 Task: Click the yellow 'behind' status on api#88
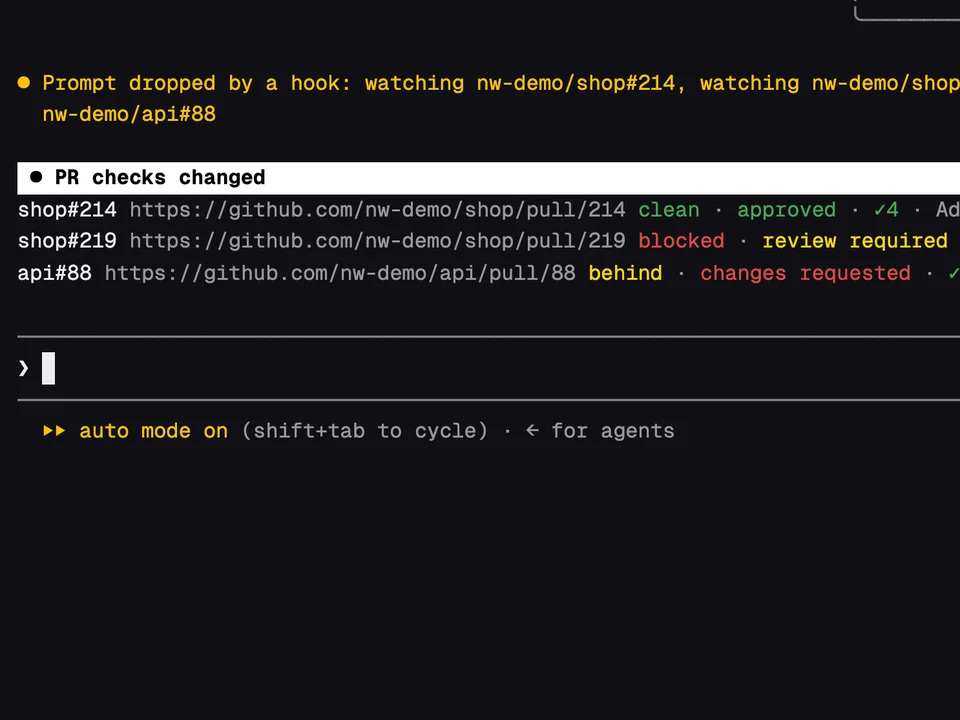click(625, 273)
